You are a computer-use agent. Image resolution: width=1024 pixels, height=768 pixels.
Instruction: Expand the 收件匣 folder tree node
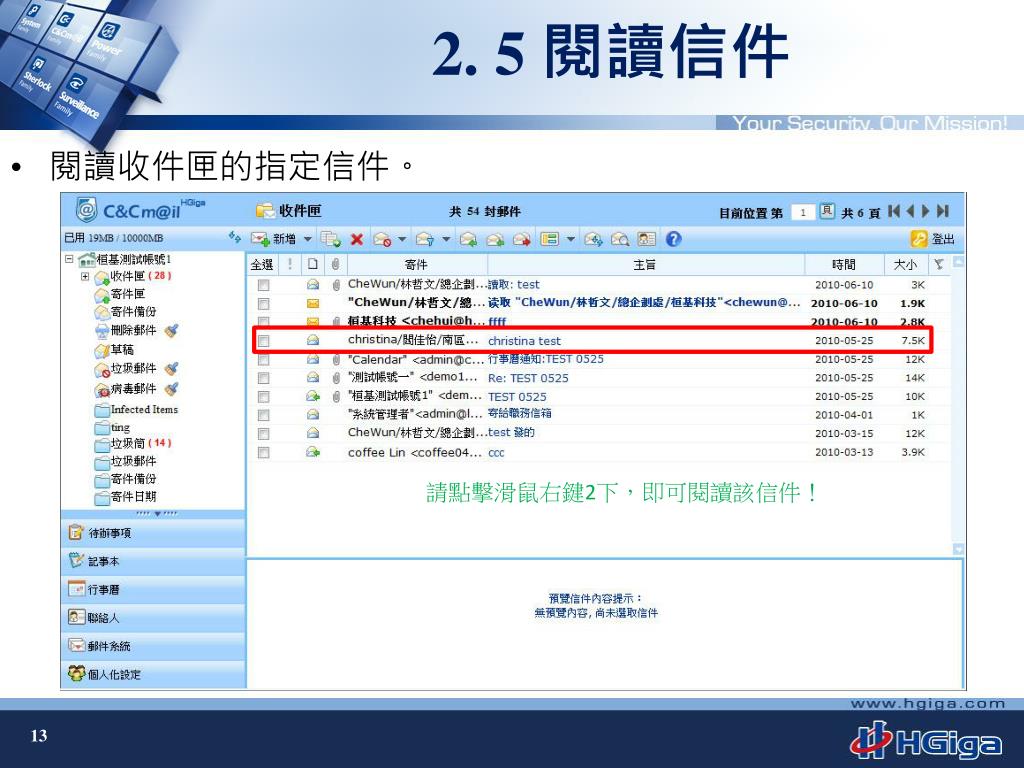[x=85, y=276]
